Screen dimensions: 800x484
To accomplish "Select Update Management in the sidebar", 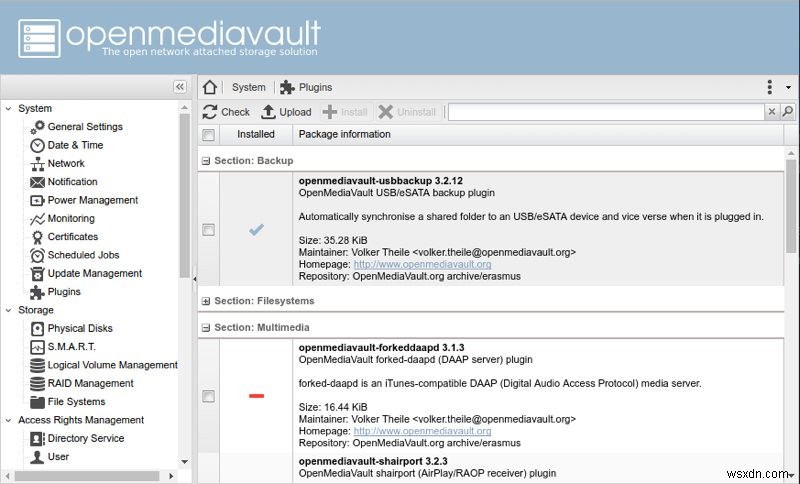I will coord(95,273).
